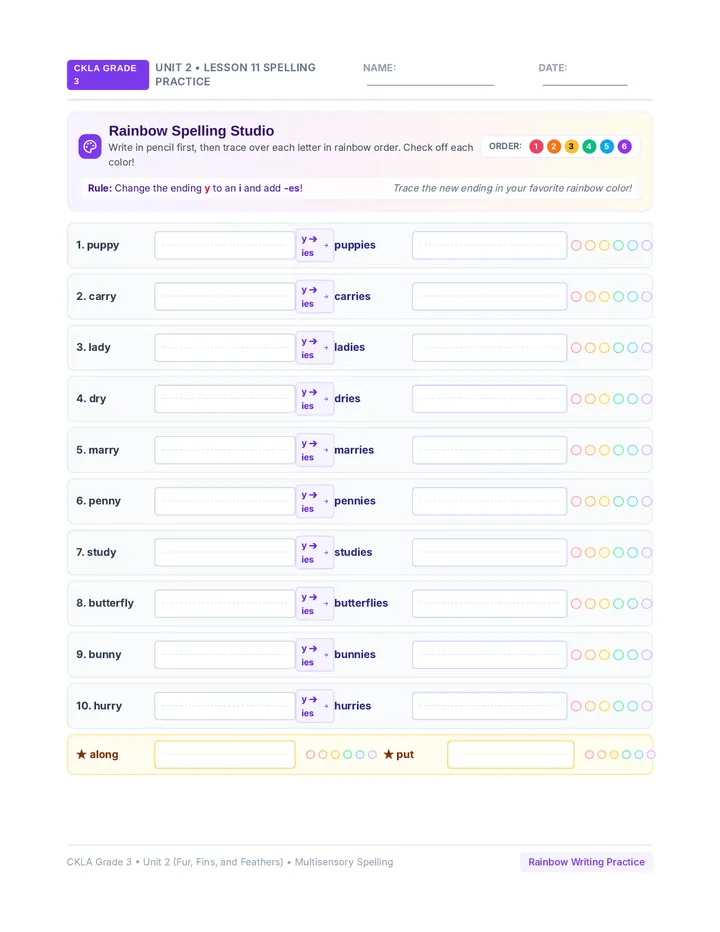Check the green circle in puppy row

click(x=618, y=245)
